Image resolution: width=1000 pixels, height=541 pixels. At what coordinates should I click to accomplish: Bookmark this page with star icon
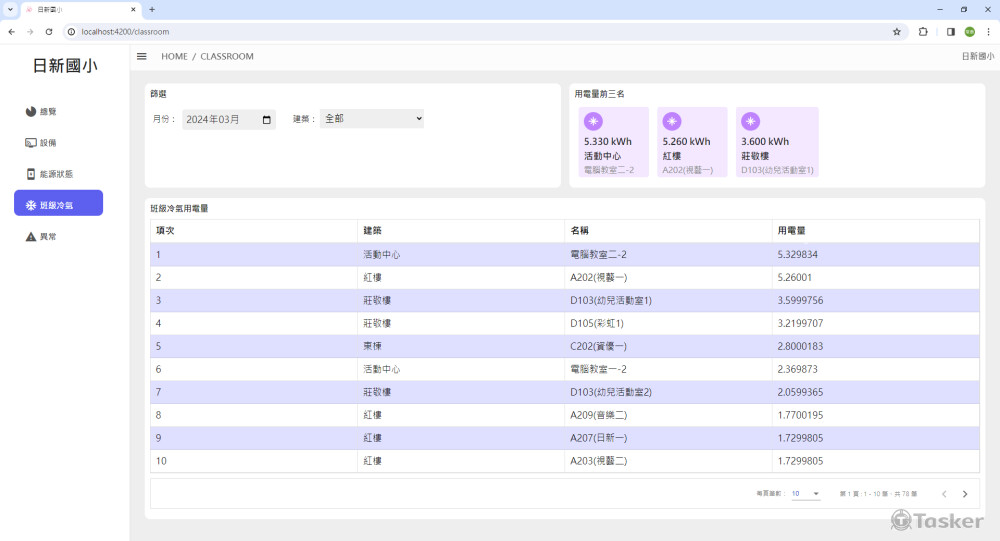click(897, 32)
